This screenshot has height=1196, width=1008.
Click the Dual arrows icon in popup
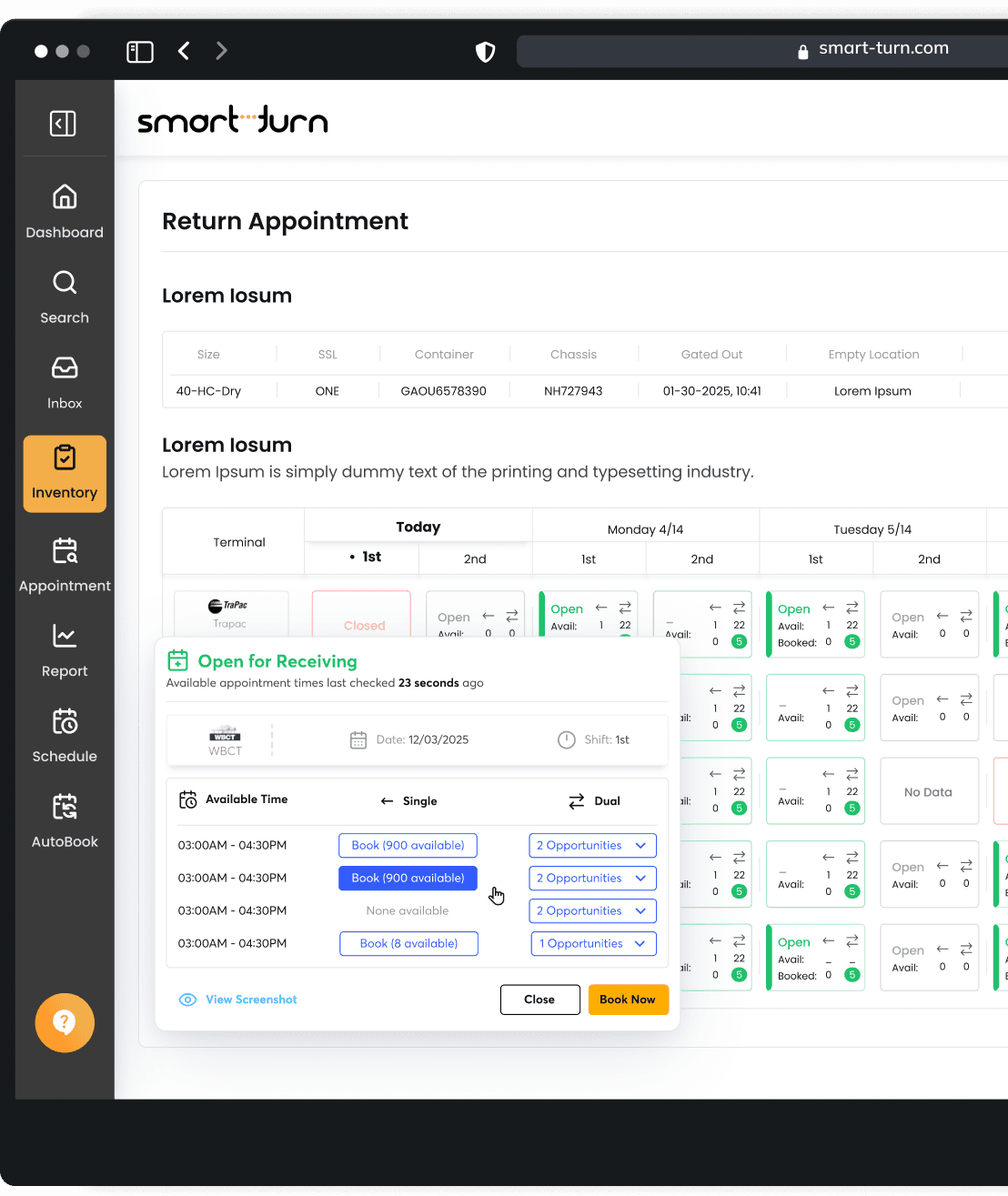577,801
